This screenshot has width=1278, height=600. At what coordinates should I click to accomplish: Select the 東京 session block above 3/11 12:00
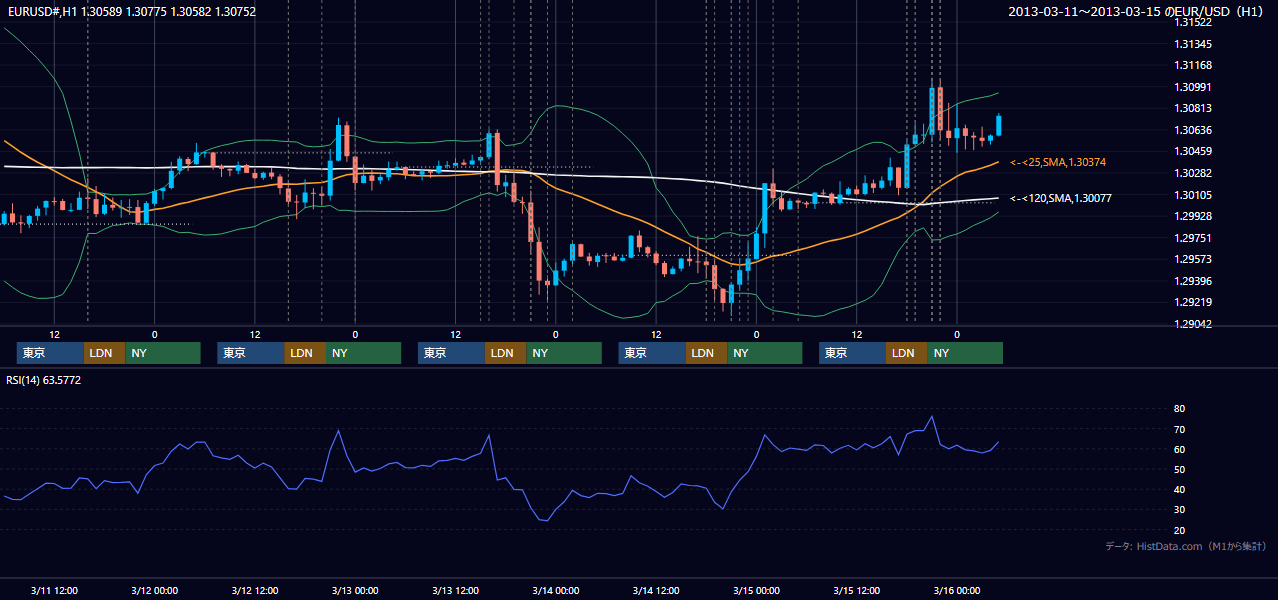pyautogui.click(x=50, y=353)
